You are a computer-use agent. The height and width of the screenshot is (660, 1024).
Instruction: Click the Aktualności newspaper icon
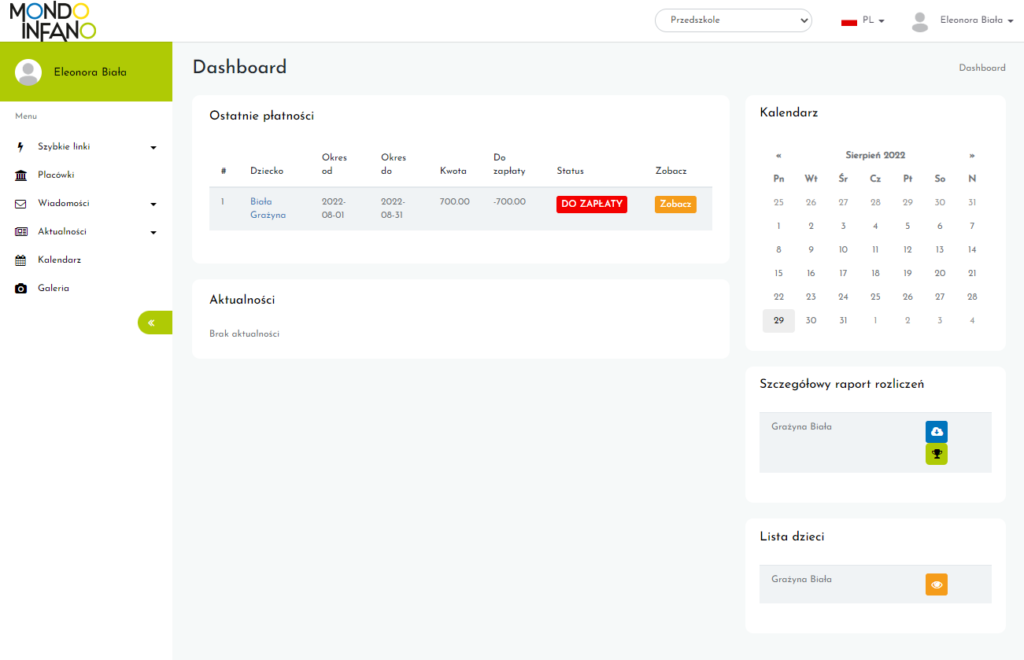[x=21, y=232]
